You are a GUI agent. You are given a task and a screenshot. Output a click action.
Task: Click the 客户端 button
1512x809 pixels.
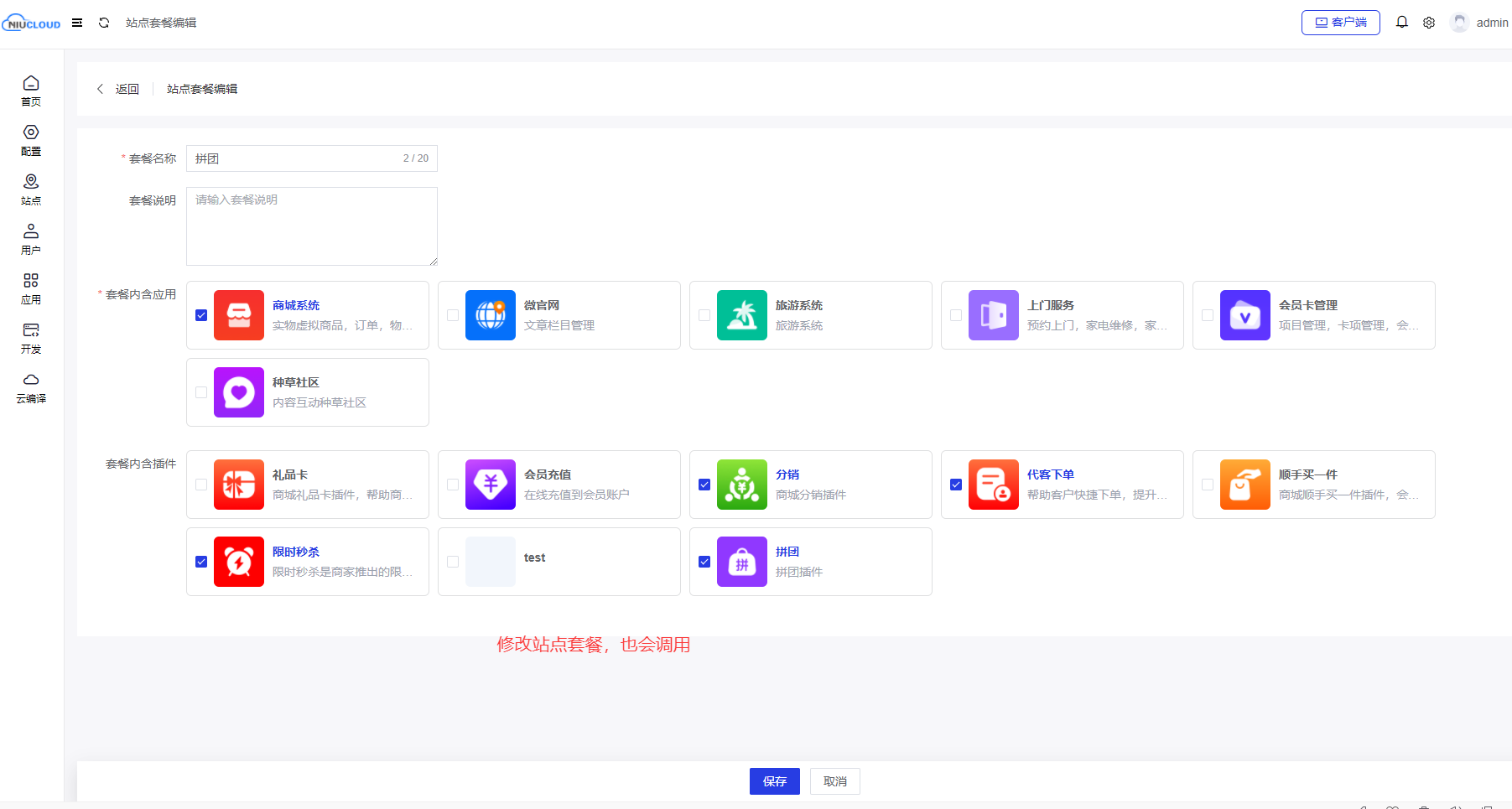(1340, 23)
